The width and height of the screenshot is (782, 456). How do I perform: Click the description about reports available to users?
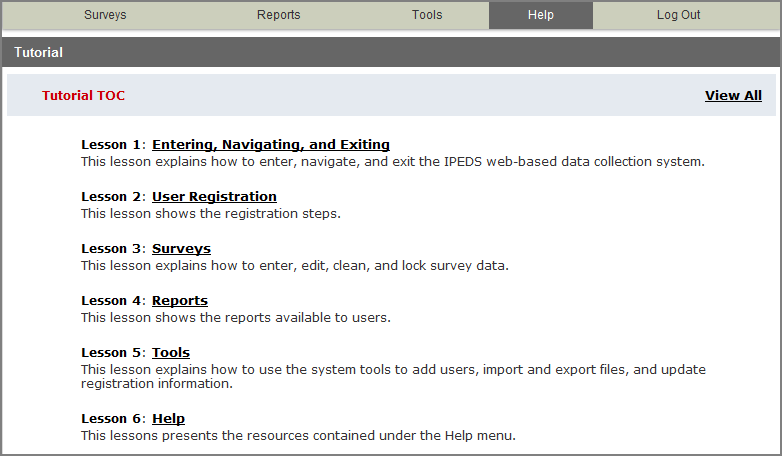pyautogui.click(x=235, y=317)
